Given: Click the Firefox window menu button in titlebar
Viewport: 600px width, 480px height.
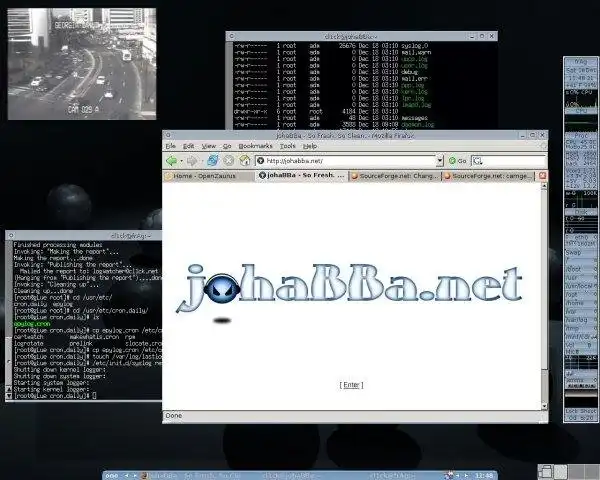Looking at the screenshot, I should click(168, 135).
